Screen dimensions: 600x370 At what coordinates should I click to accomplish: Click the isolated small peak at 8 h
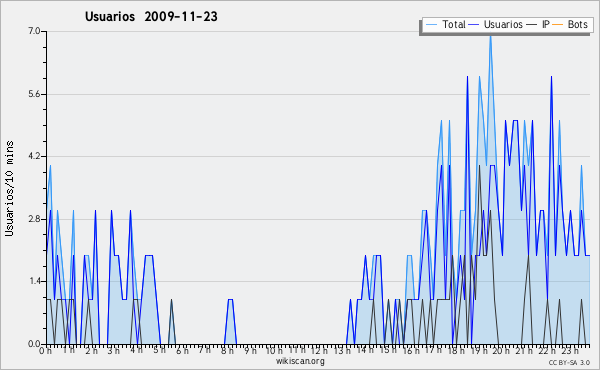tap(230, 321)
